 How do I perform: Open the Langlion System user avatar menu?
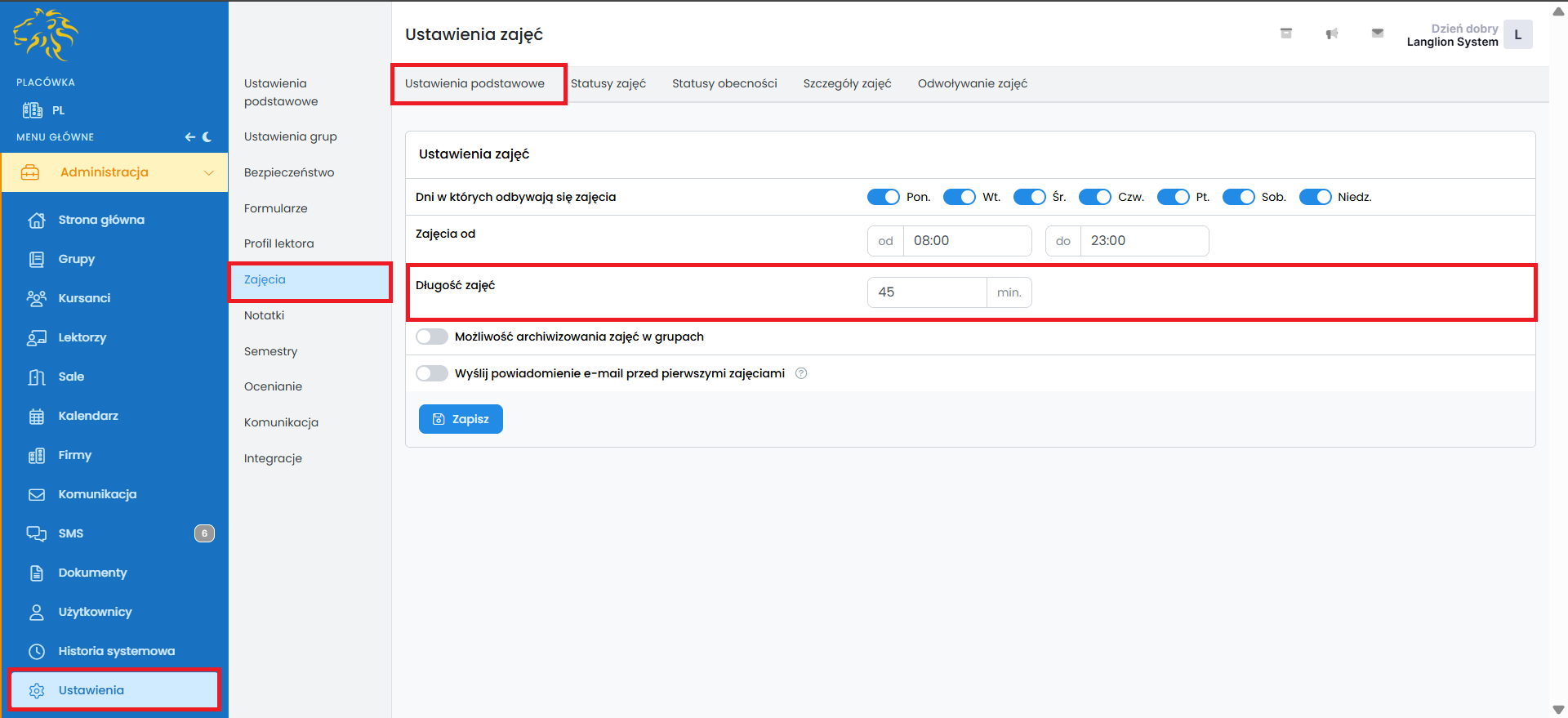pyautogui.click(x=1517, y=35)
